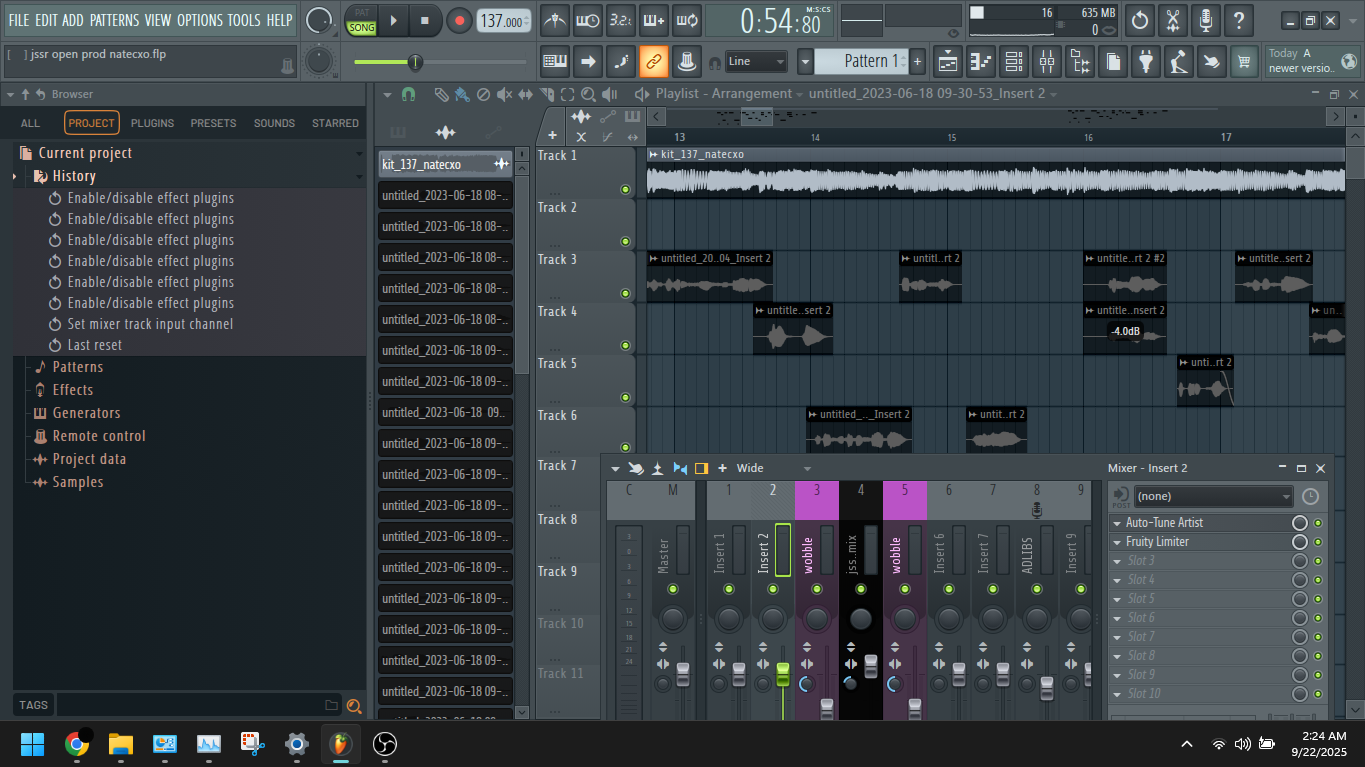Disable the Auto-Tune Artist effect slot
The image size is (1365, 767).
point(1318,523)
